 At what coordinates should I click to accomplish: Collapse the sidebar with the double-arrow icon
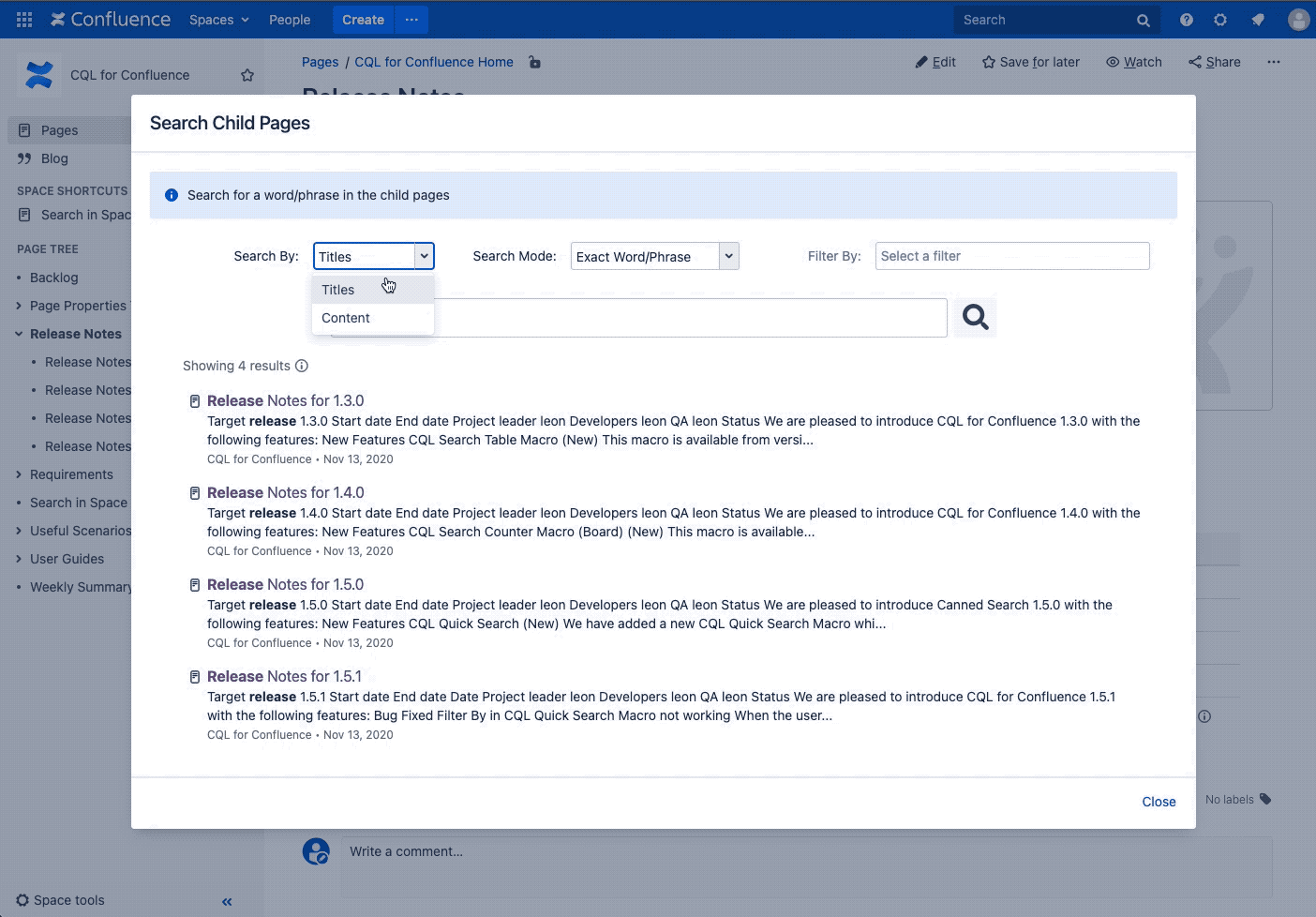(227, 901)
